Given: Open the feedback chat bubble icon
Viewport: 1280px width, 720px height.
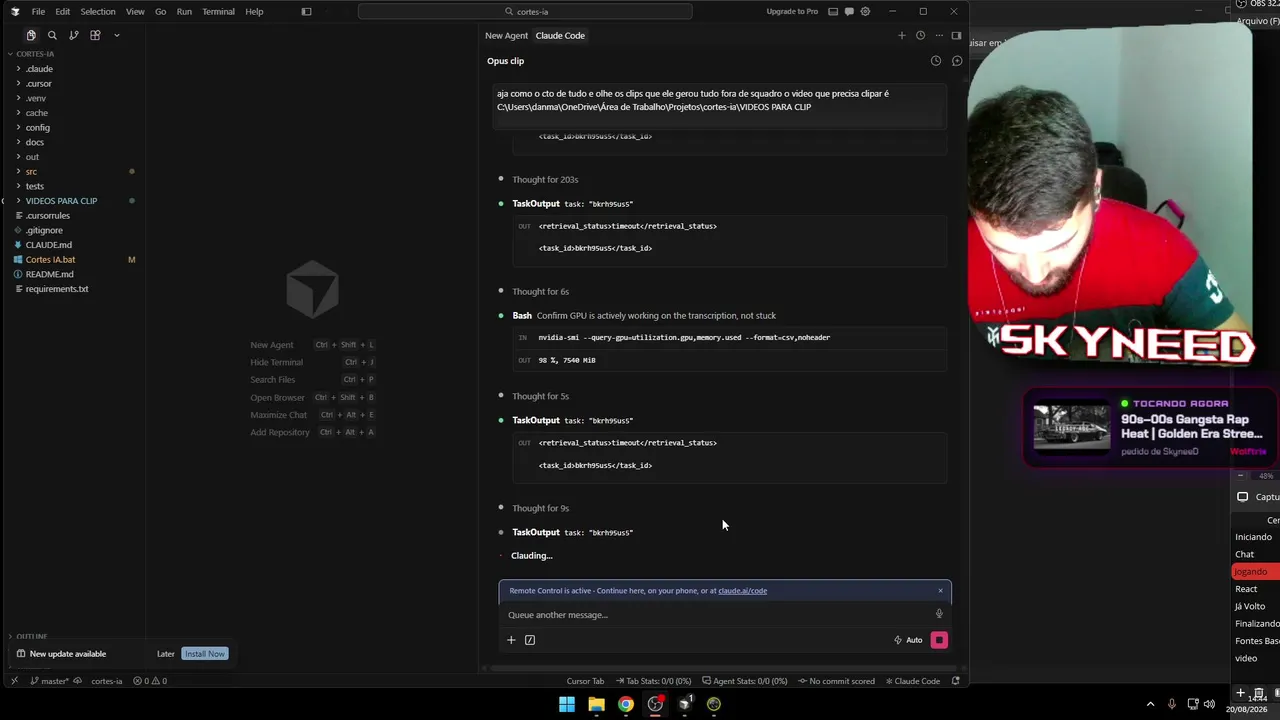Looking at the screenshot, I should click(849, 12).
